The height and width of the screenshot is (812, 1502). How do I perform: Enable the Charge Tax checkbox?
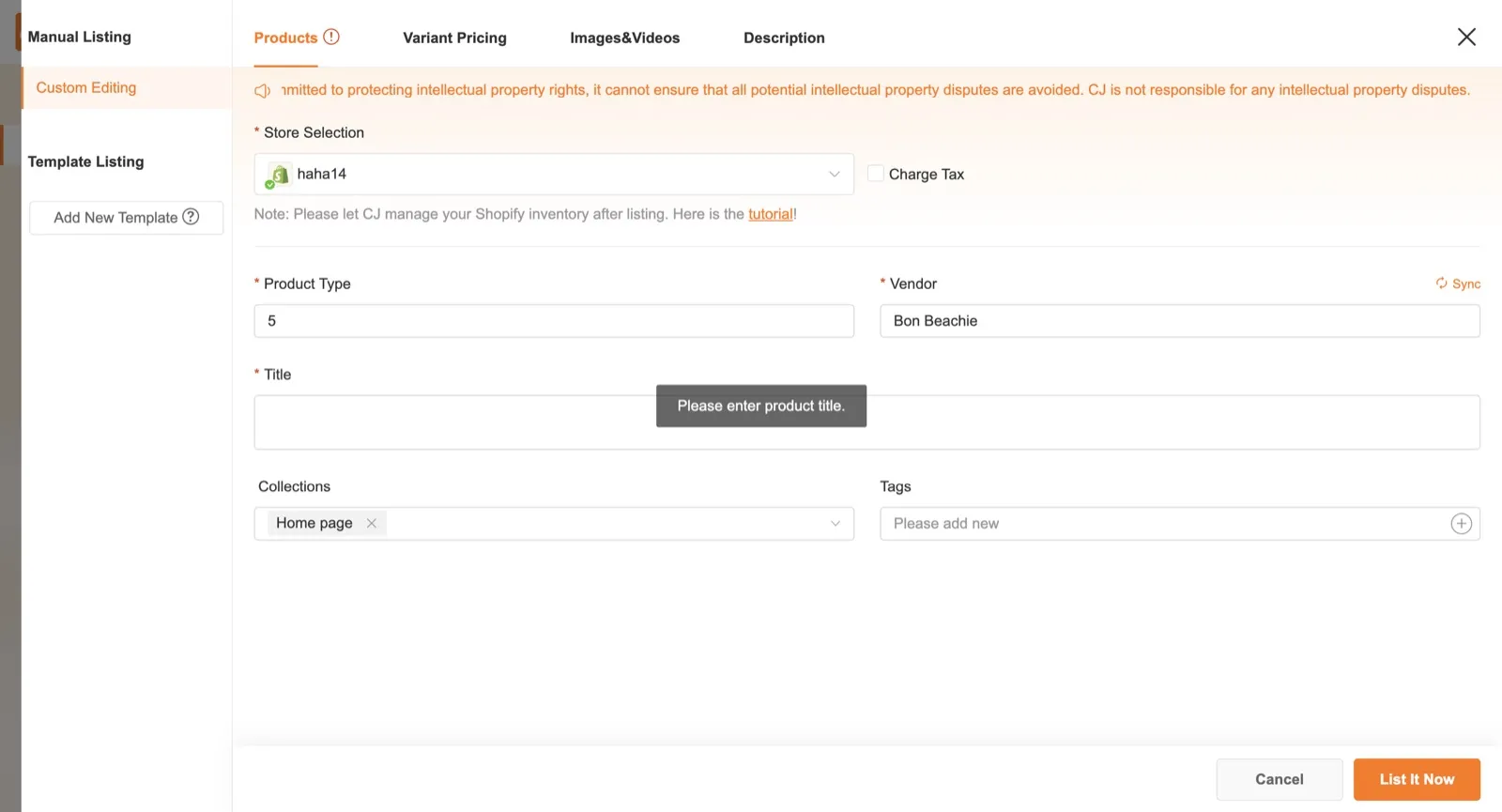click(875, 174)
